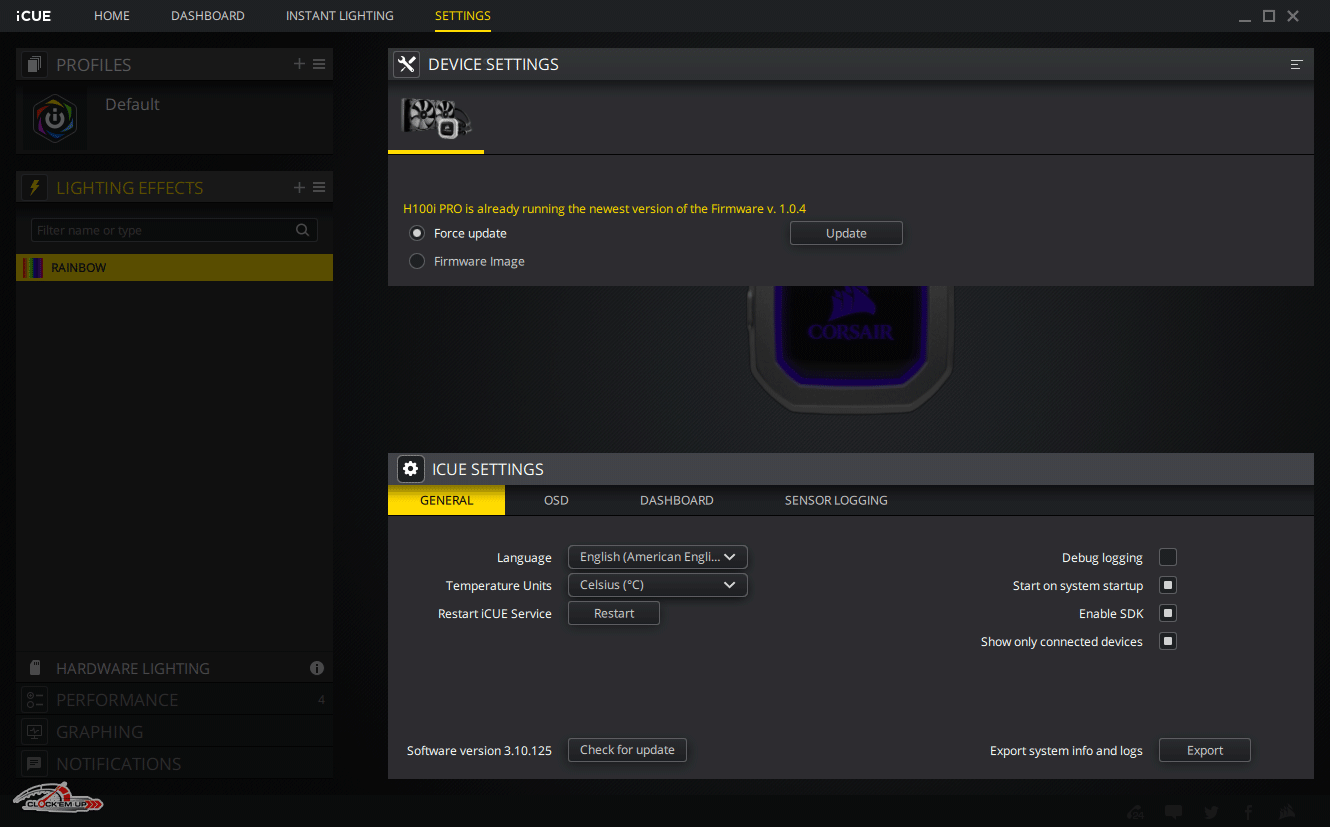
Task: Open the Profiles panel menu
Action: click(x=319, y=64)
